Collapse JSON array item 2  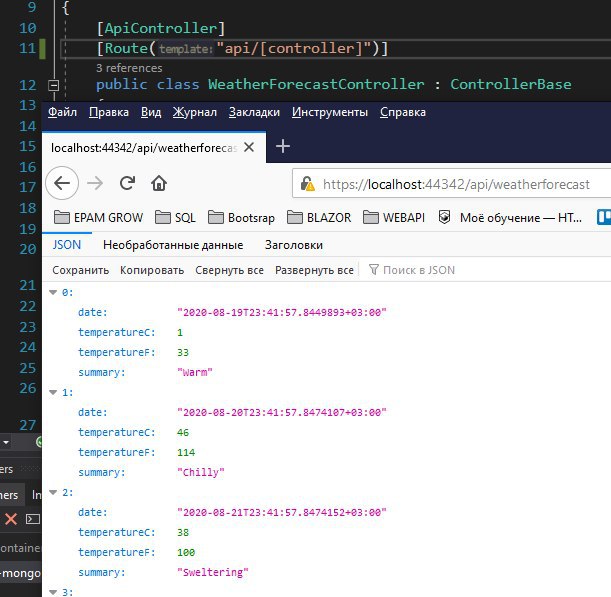pos(53,493)
